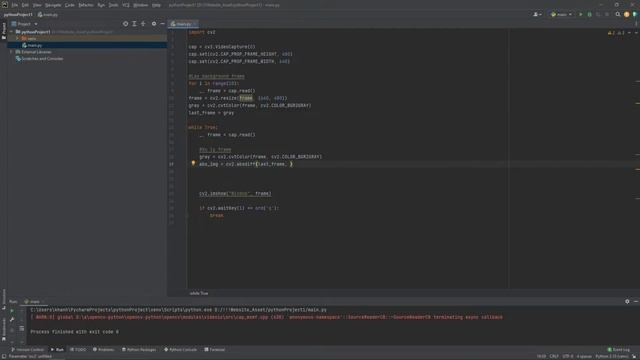Viewport: 640px width, 360px height.
Task: Rerun main using Run panel play icon
Action: 12,311
